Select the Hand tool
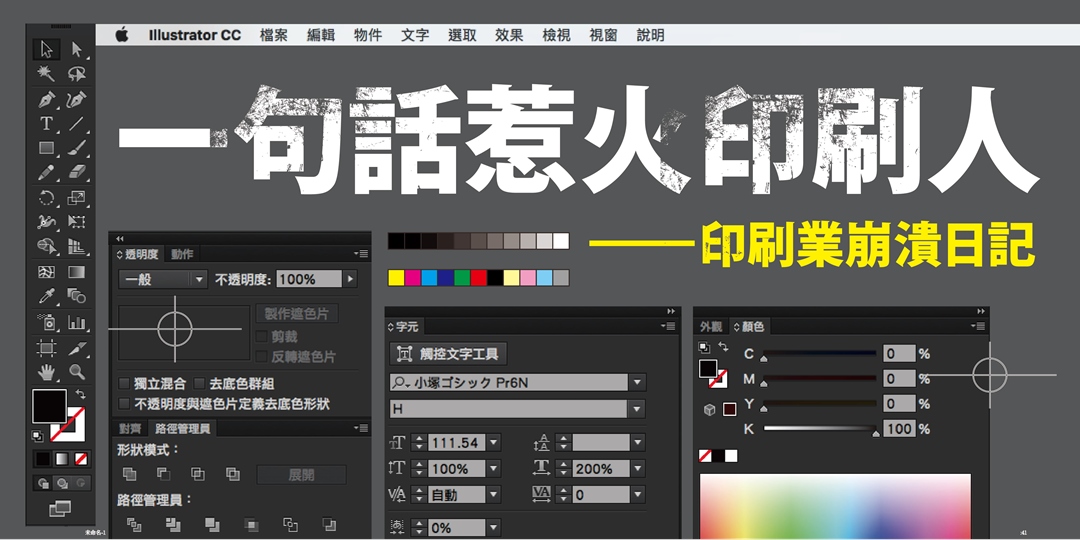 (46, 372)
